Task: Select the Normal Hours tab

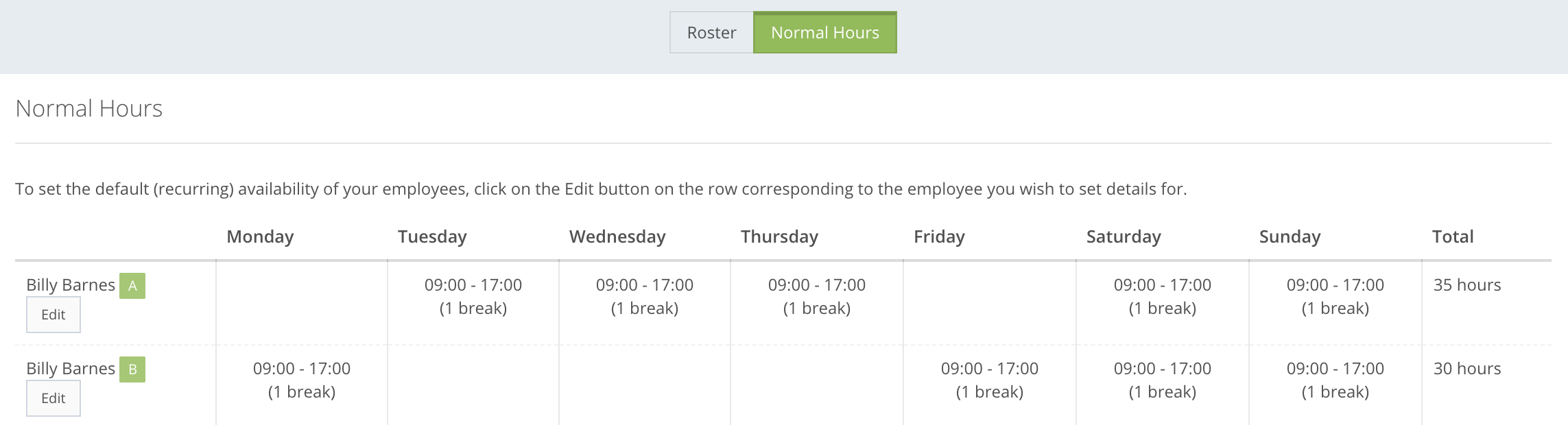Action: click(x=824, y=32)
